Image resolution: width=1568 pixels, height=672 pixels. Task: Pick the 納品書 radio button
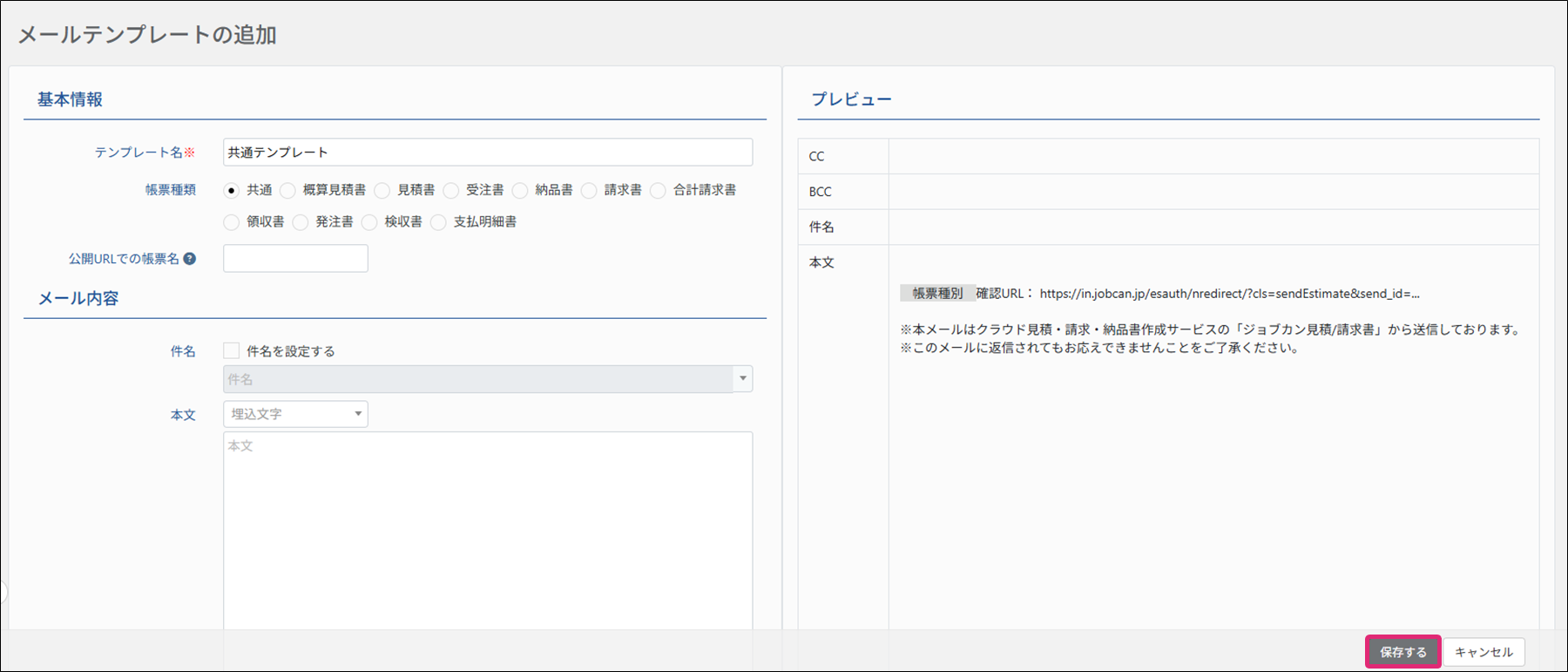[x=520, y=190]
